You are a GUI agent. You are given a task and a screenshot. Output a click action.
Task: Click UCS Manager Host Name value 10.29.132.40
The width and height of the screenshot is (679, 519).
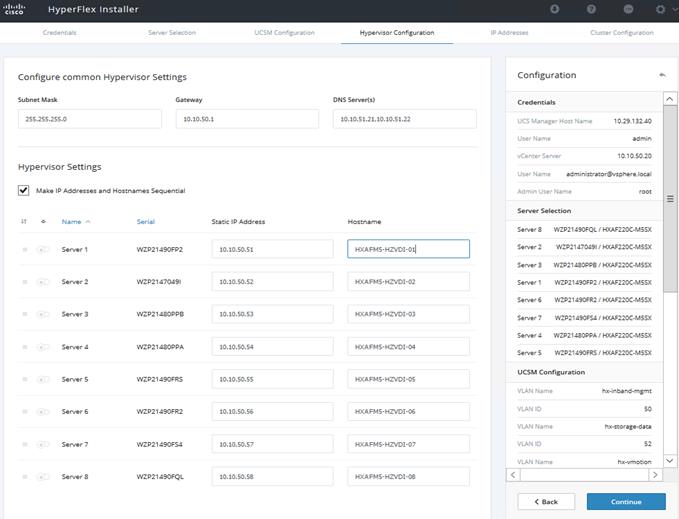pyautogui.click(x=633, y=121)
